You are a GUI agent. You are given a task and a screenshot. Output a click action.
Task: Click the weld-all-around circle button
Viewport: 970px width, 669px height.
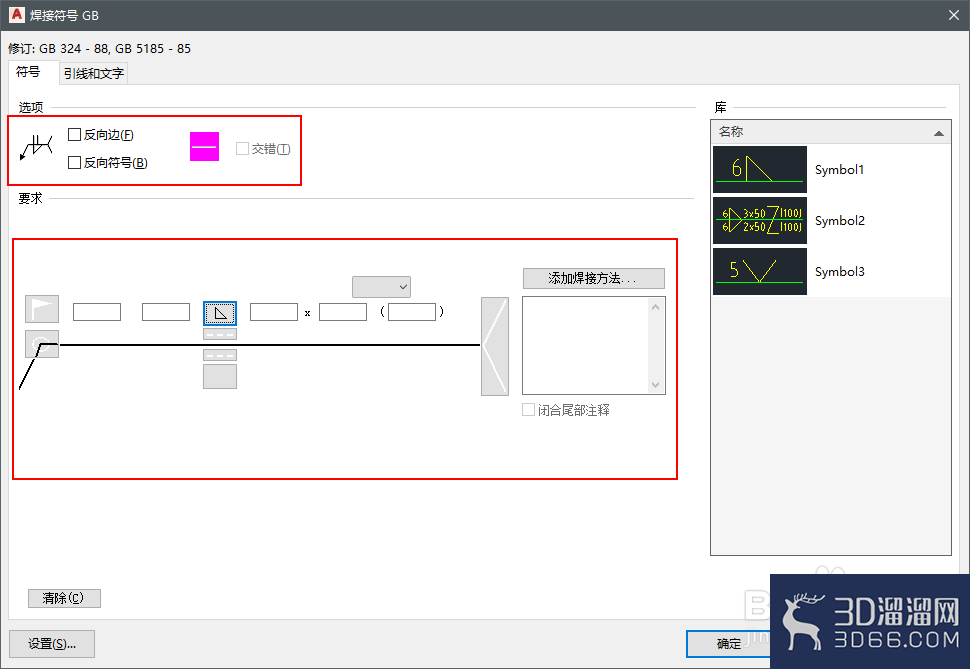click(41, 344)
